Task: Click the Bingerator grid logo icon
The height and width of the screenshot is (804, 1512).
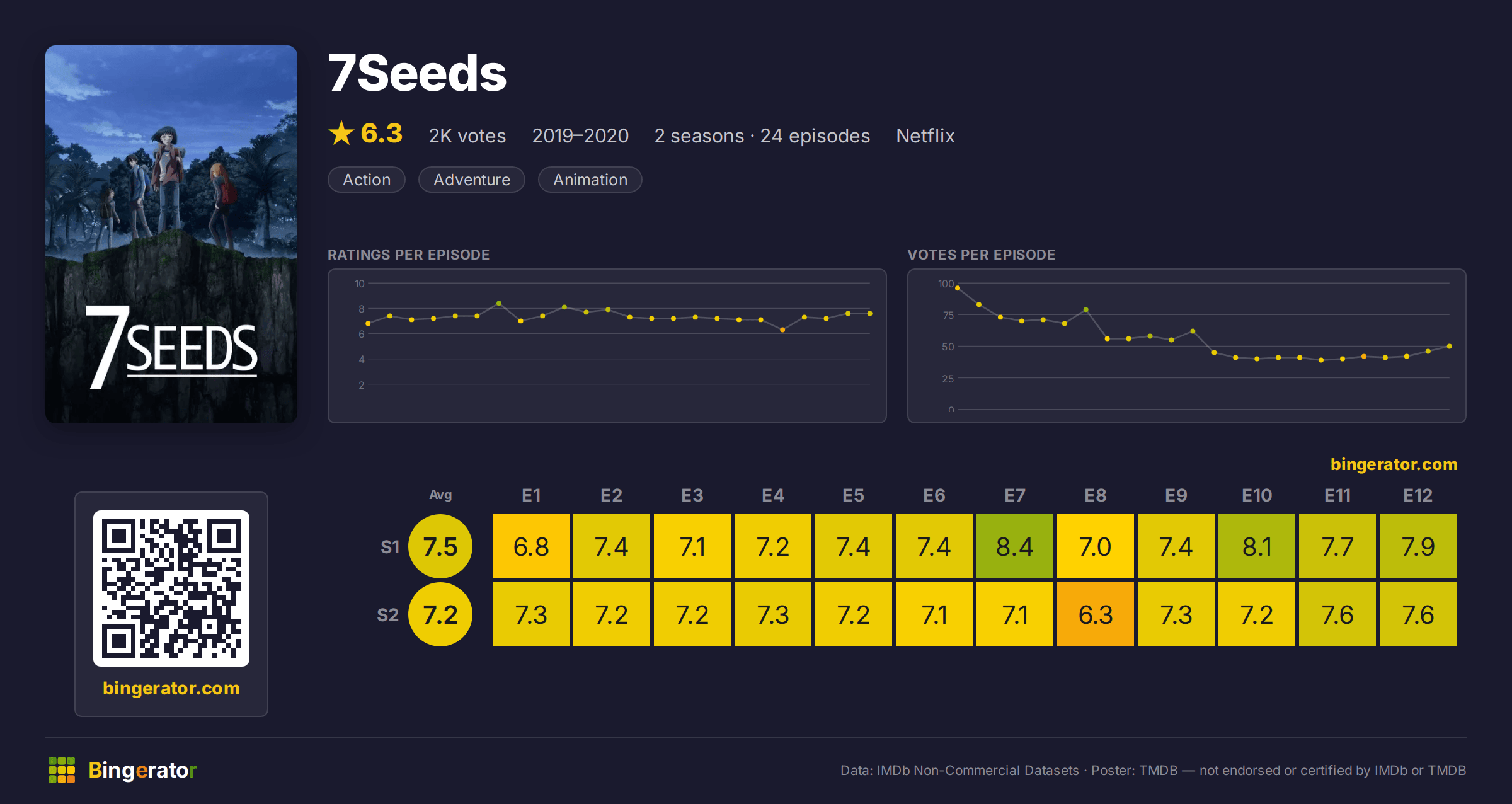Action: coord(62,770)
